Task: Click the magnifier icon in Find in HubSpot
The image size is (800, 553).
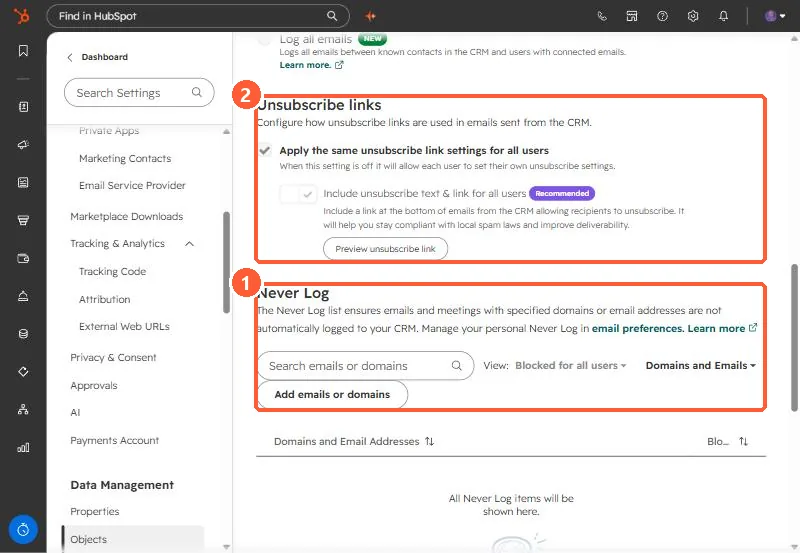Action: point(332,16)
